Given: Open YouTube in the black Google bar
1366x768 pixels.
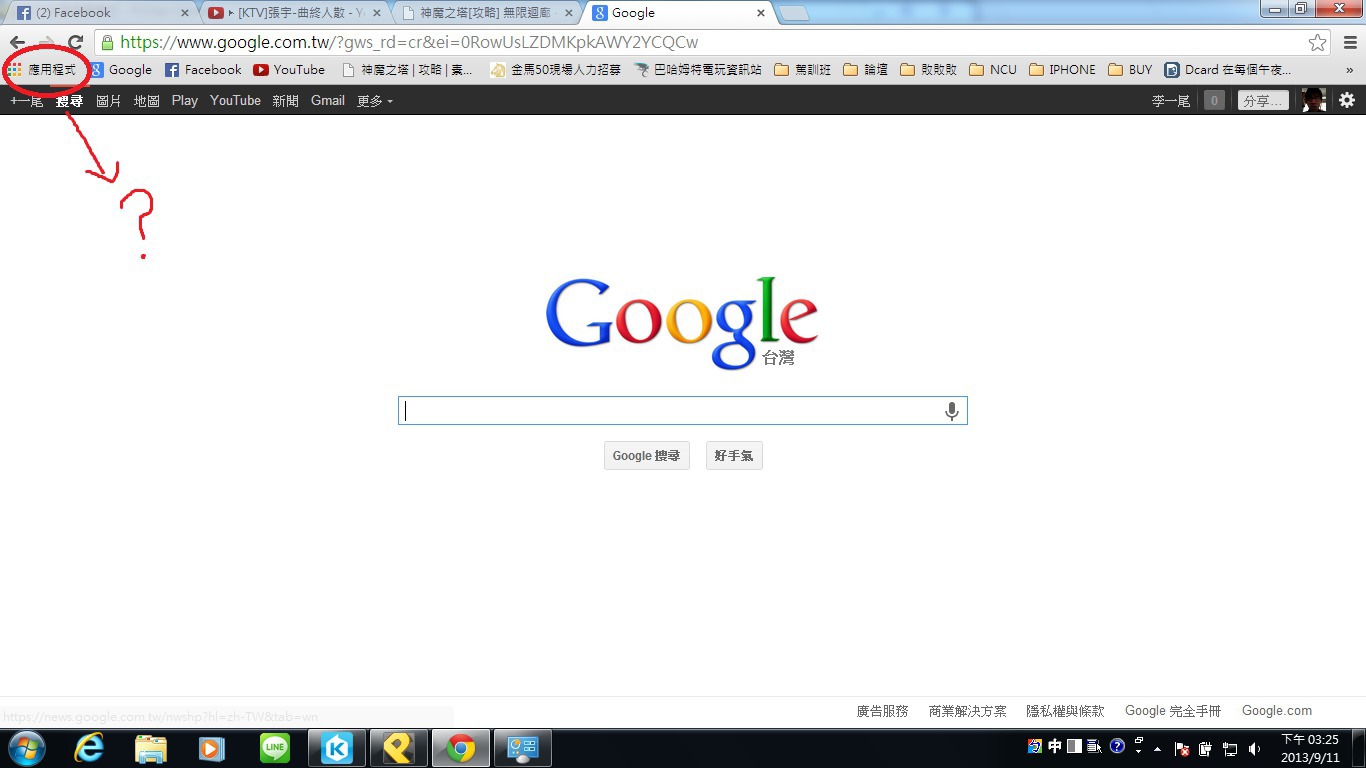Looking at the screenshot, I should pyautogui.click(x=235, y=100).
